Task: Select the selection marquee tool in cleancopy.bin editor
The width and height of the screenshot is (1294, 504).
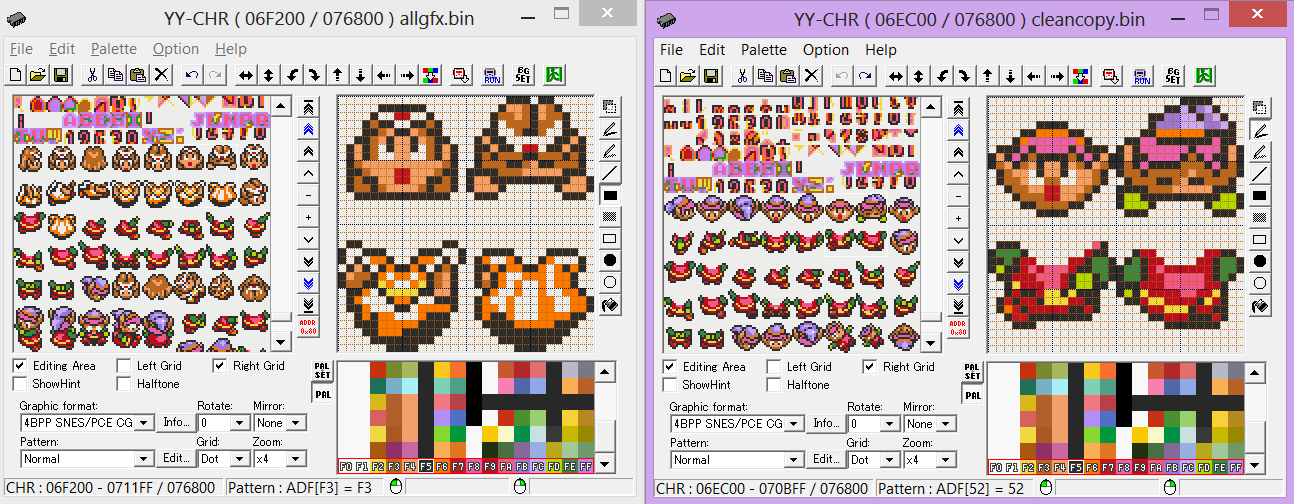Action: tap(1260, 108)
